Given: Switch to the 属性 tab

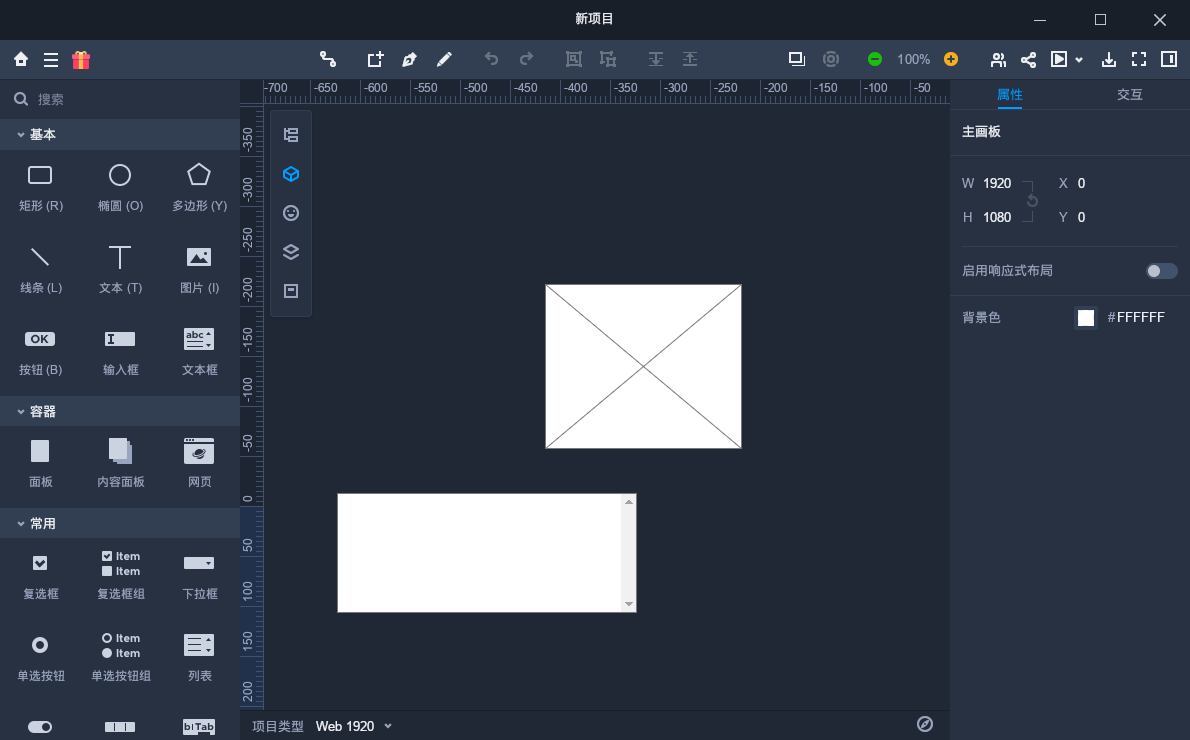Looking at the screenshot, I should [1009, 95].
